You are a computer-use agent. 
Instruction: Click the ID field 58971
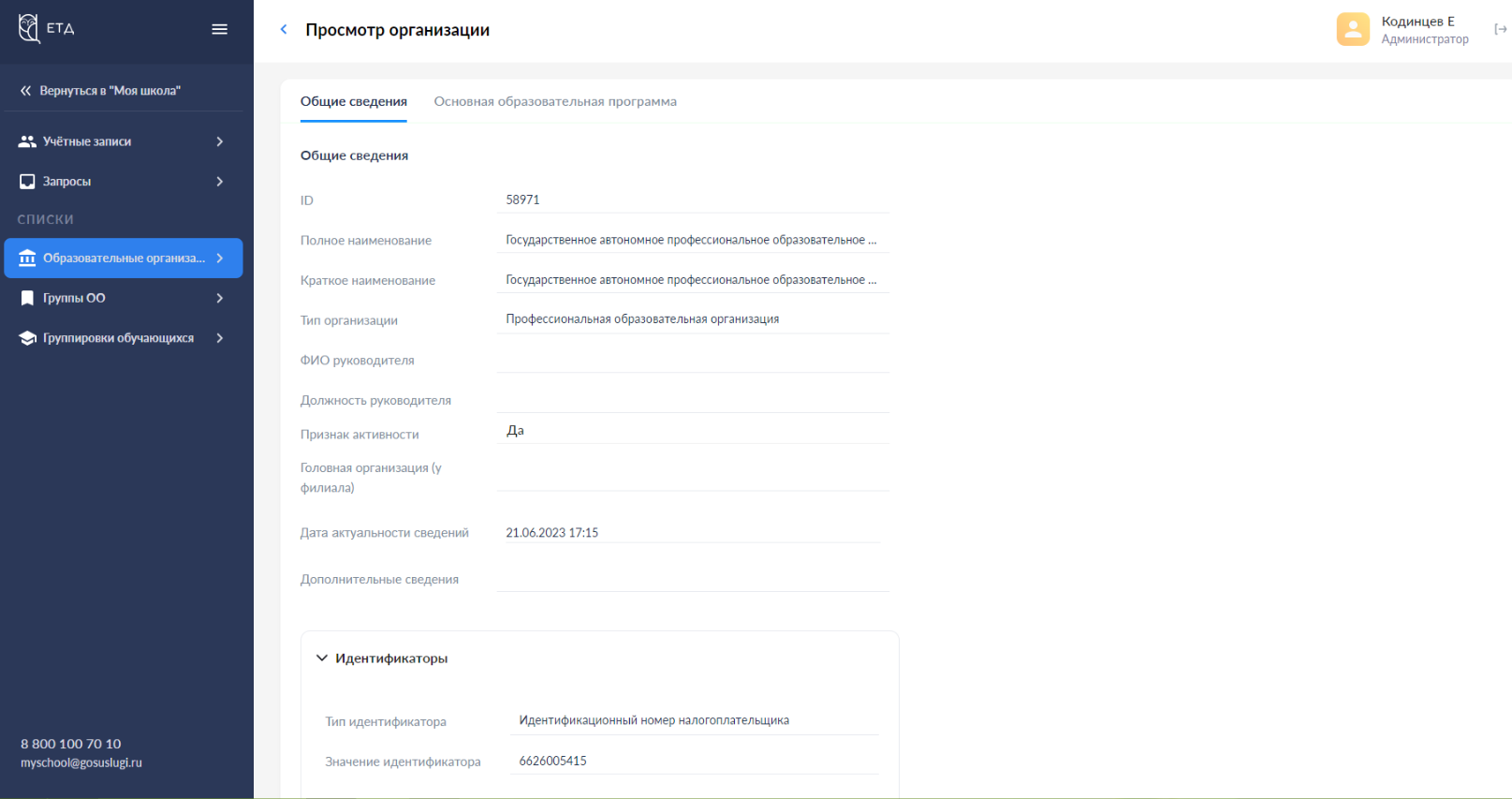[x=693, y=200]
